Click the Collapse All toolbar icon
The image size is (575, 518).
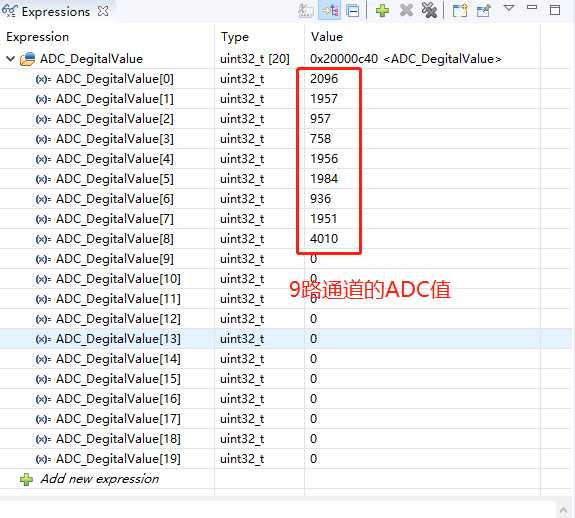point(353,10)
